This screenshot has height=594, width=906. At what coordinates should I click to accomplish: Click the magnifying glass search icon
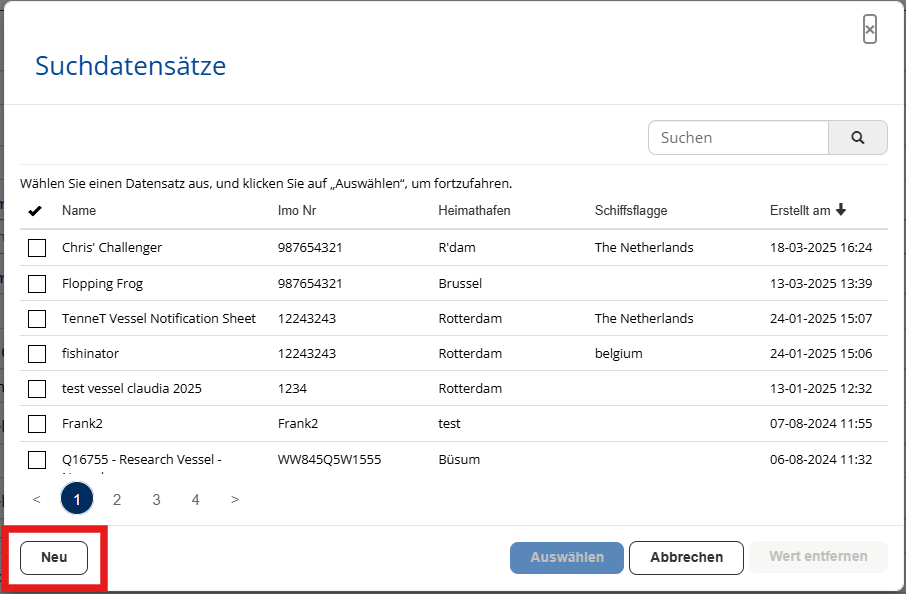[x=858, y=138]
